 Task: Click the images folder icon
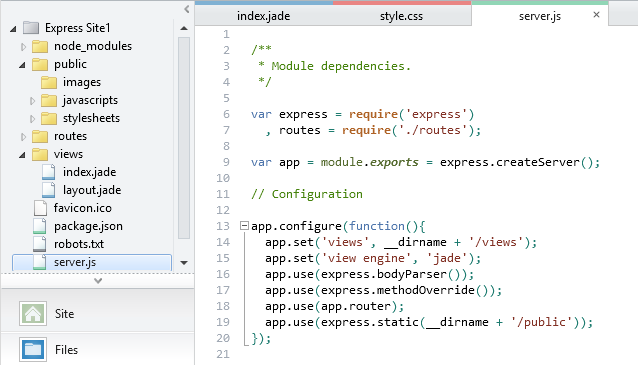49,82
